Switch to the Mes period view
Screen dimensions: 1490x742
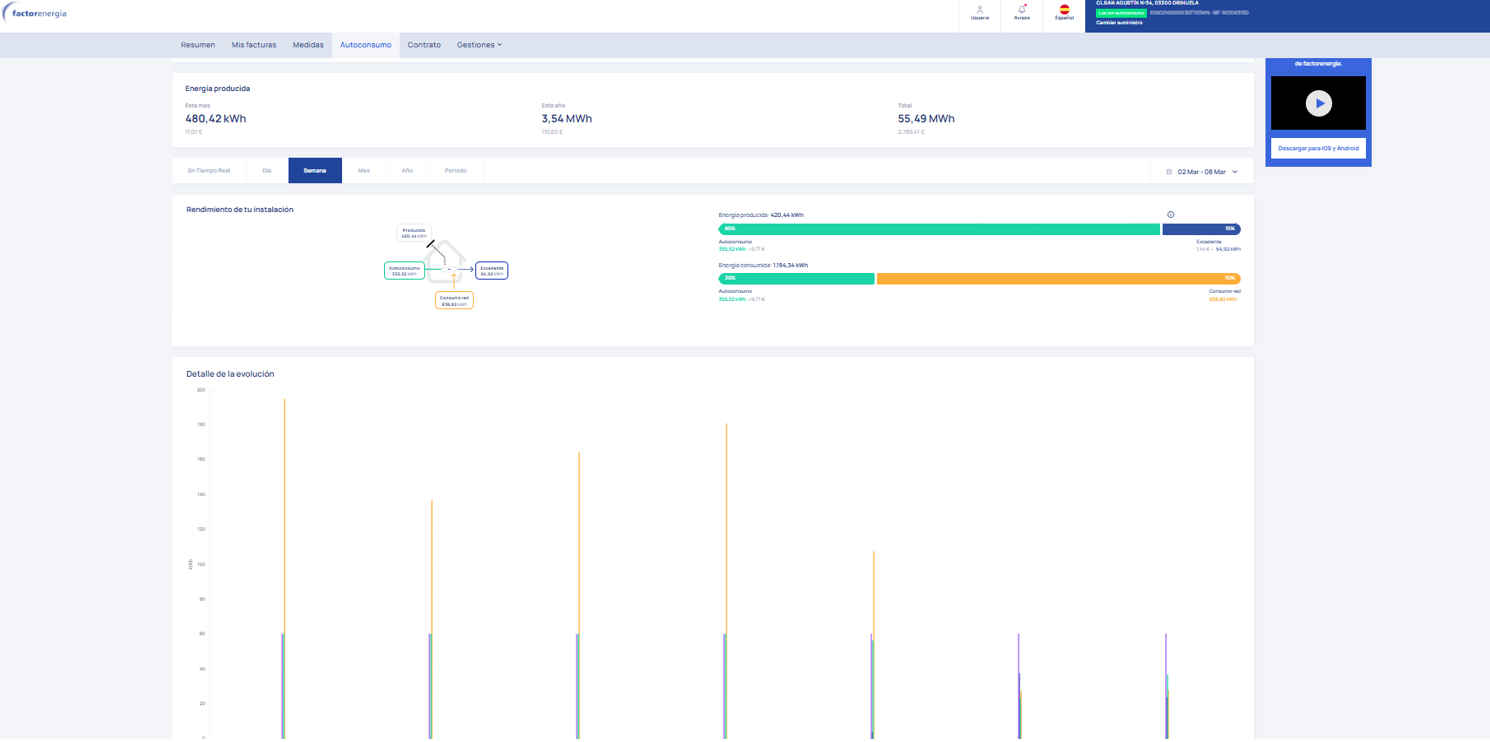point(363,171)
